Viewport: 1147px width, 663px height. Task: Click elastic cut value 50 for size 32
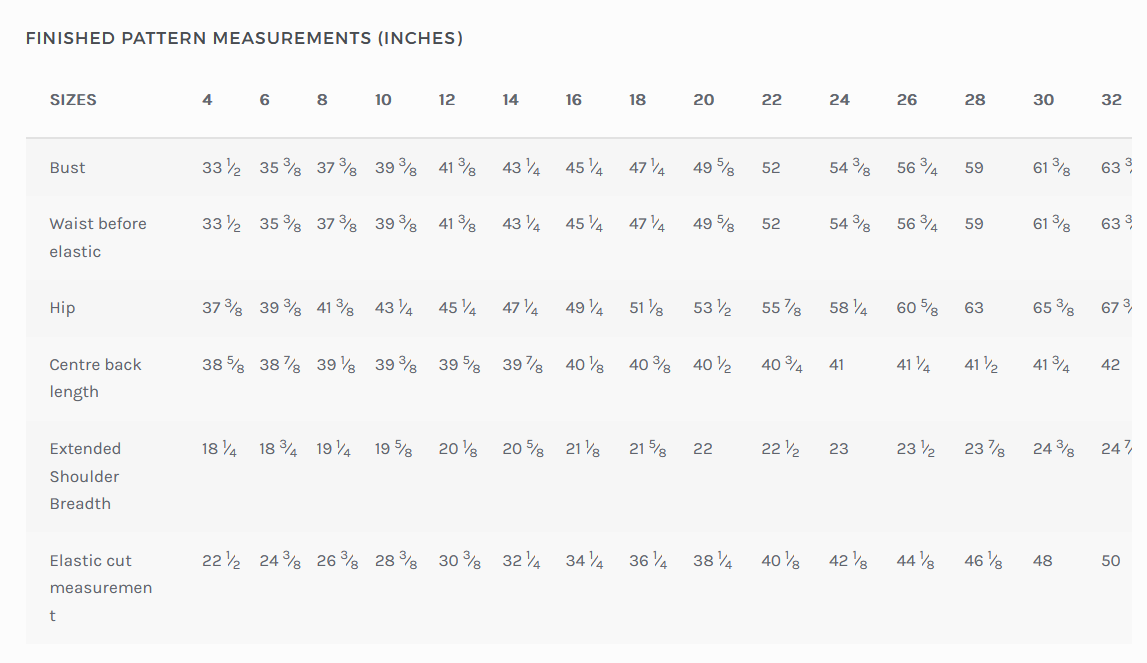point(1111,561)
